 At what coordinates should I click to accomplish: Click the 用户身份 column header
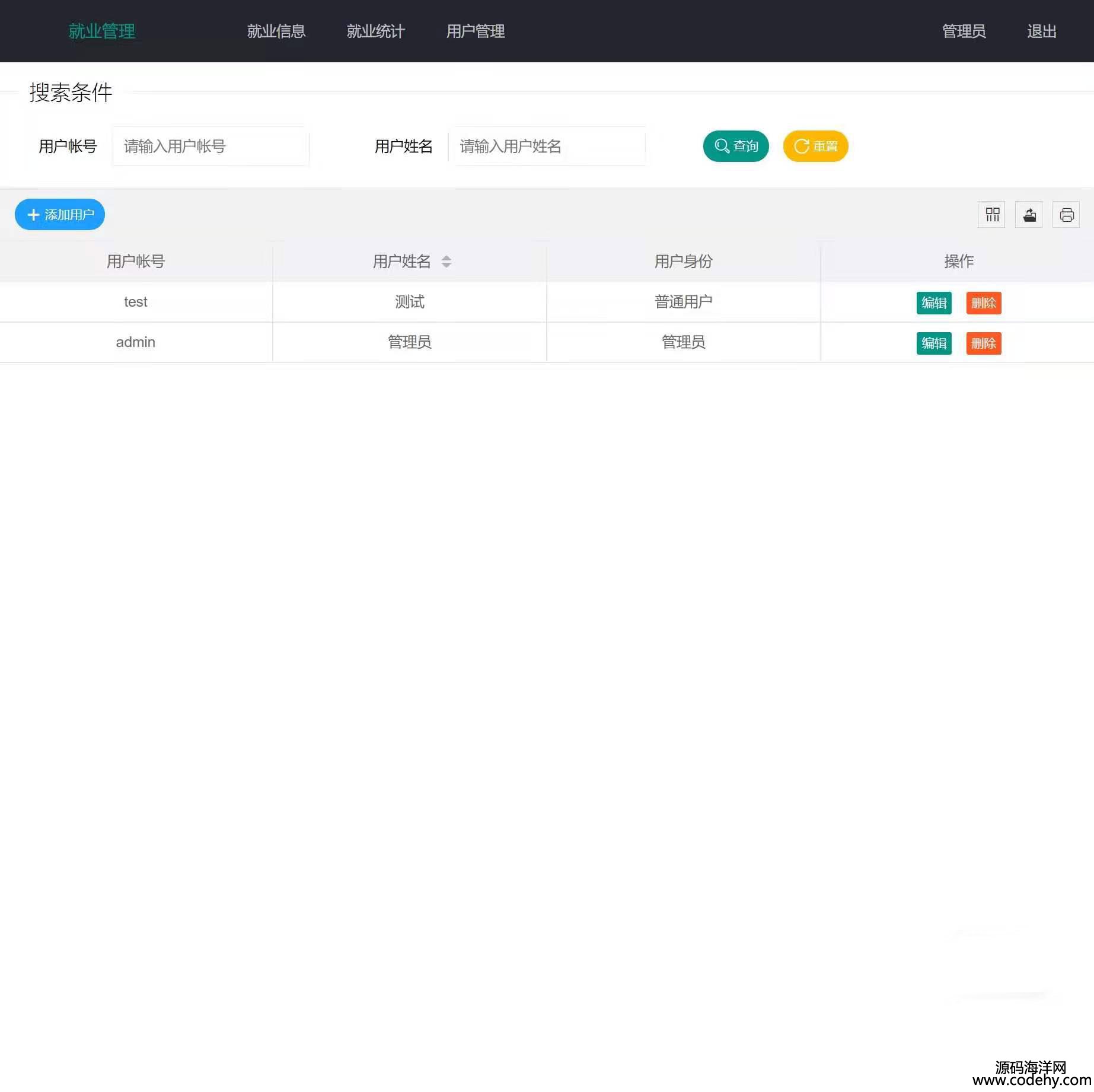click(x=683, y=262)
